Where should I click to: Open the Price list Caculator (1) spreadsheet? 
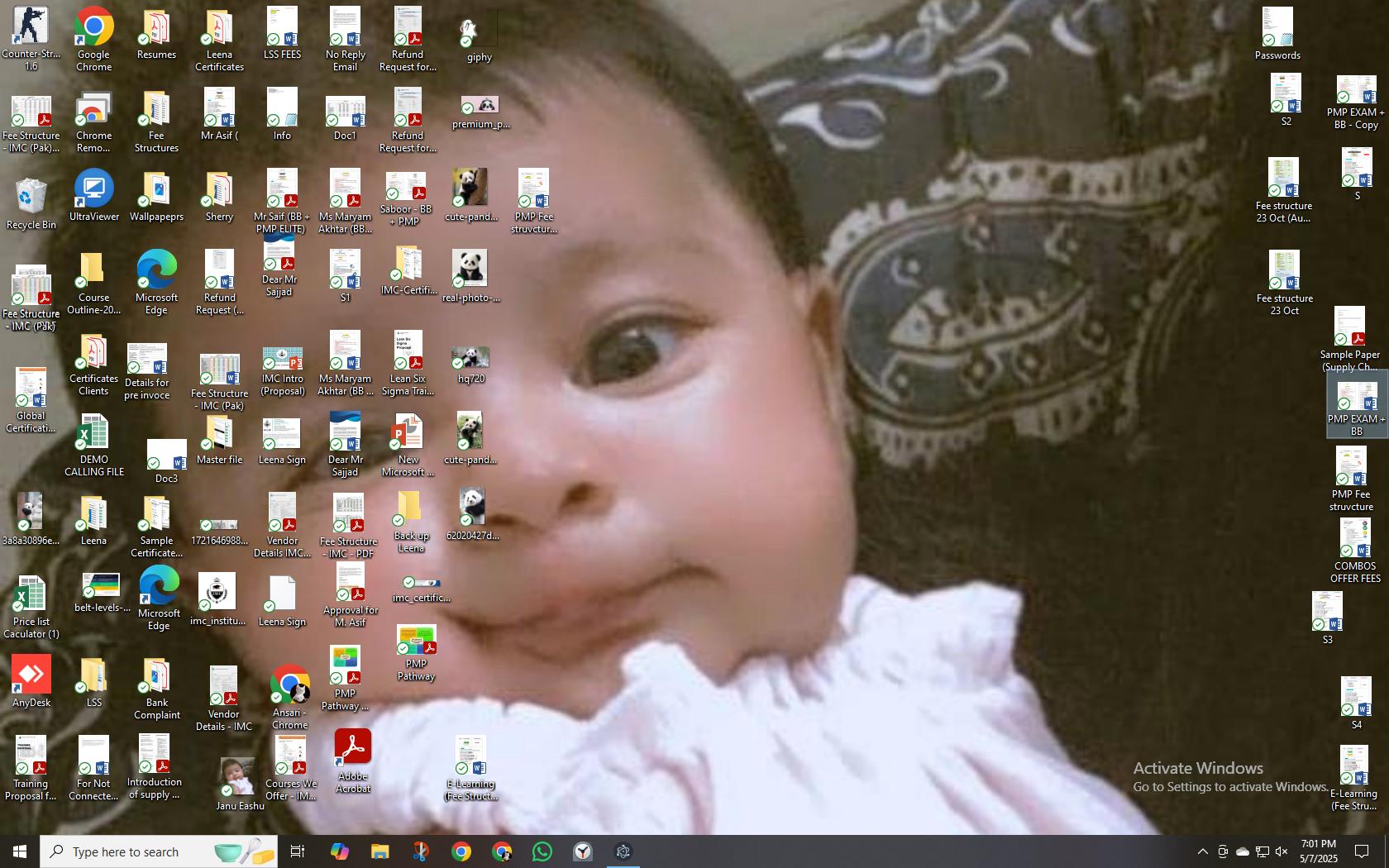point(31,608)
